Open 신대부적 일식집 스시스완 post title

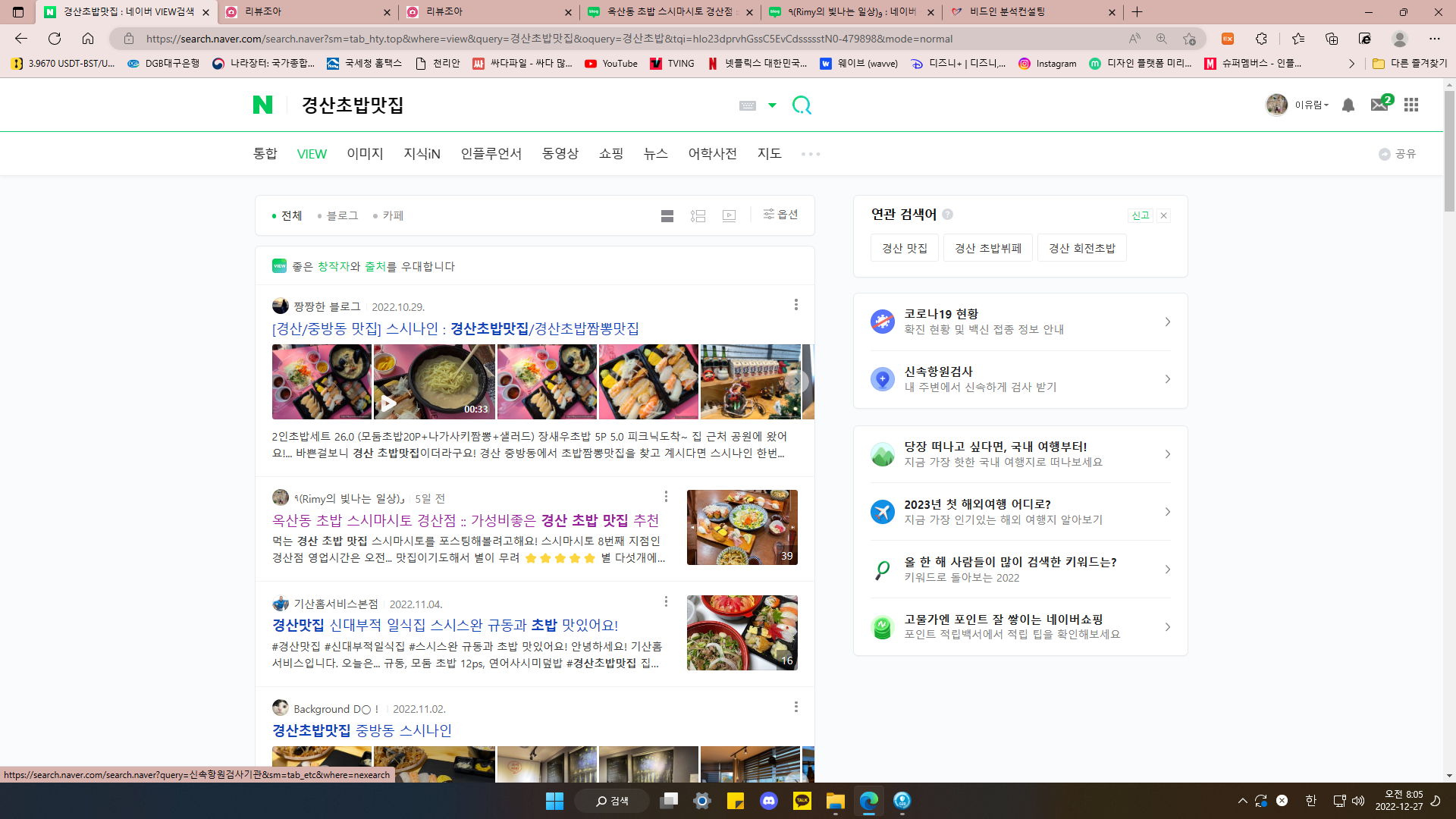pos(445,626)
